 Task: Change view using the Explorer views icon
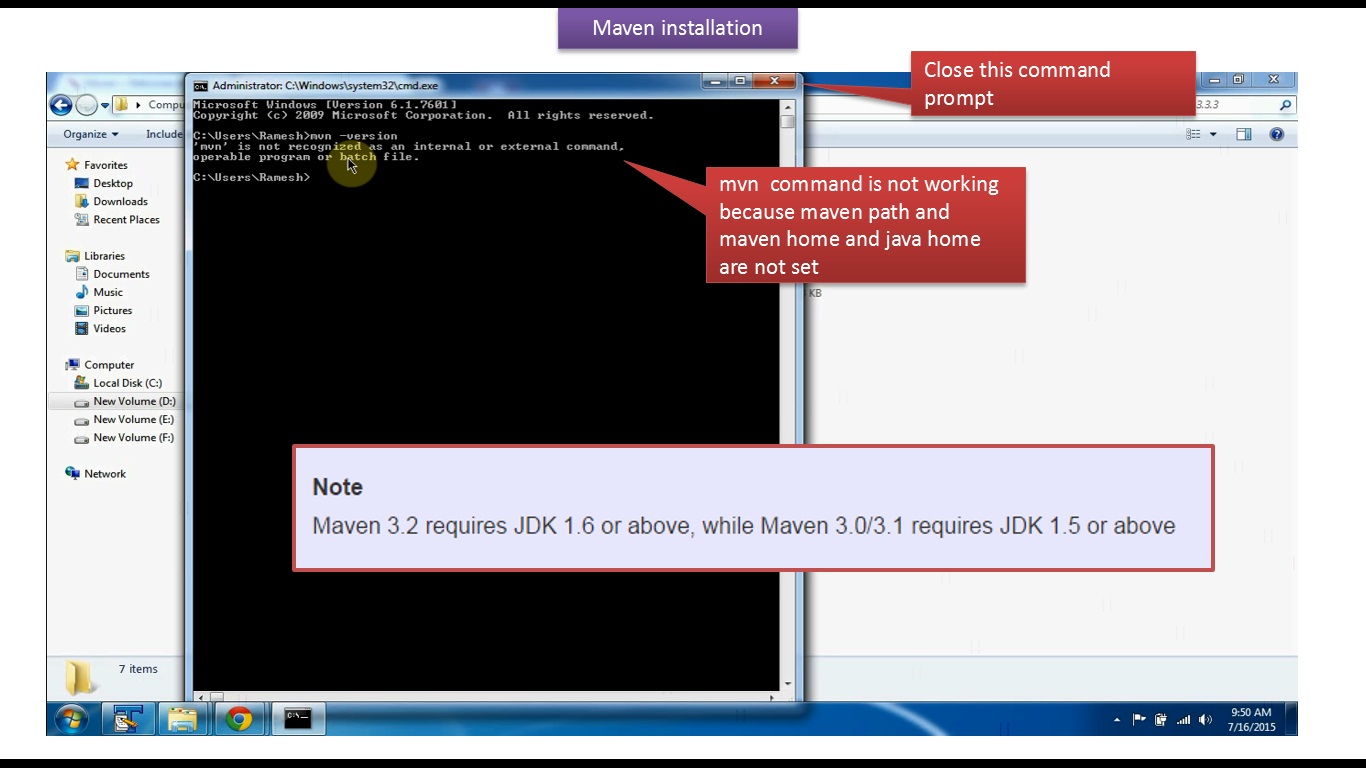pos(1193,134)
